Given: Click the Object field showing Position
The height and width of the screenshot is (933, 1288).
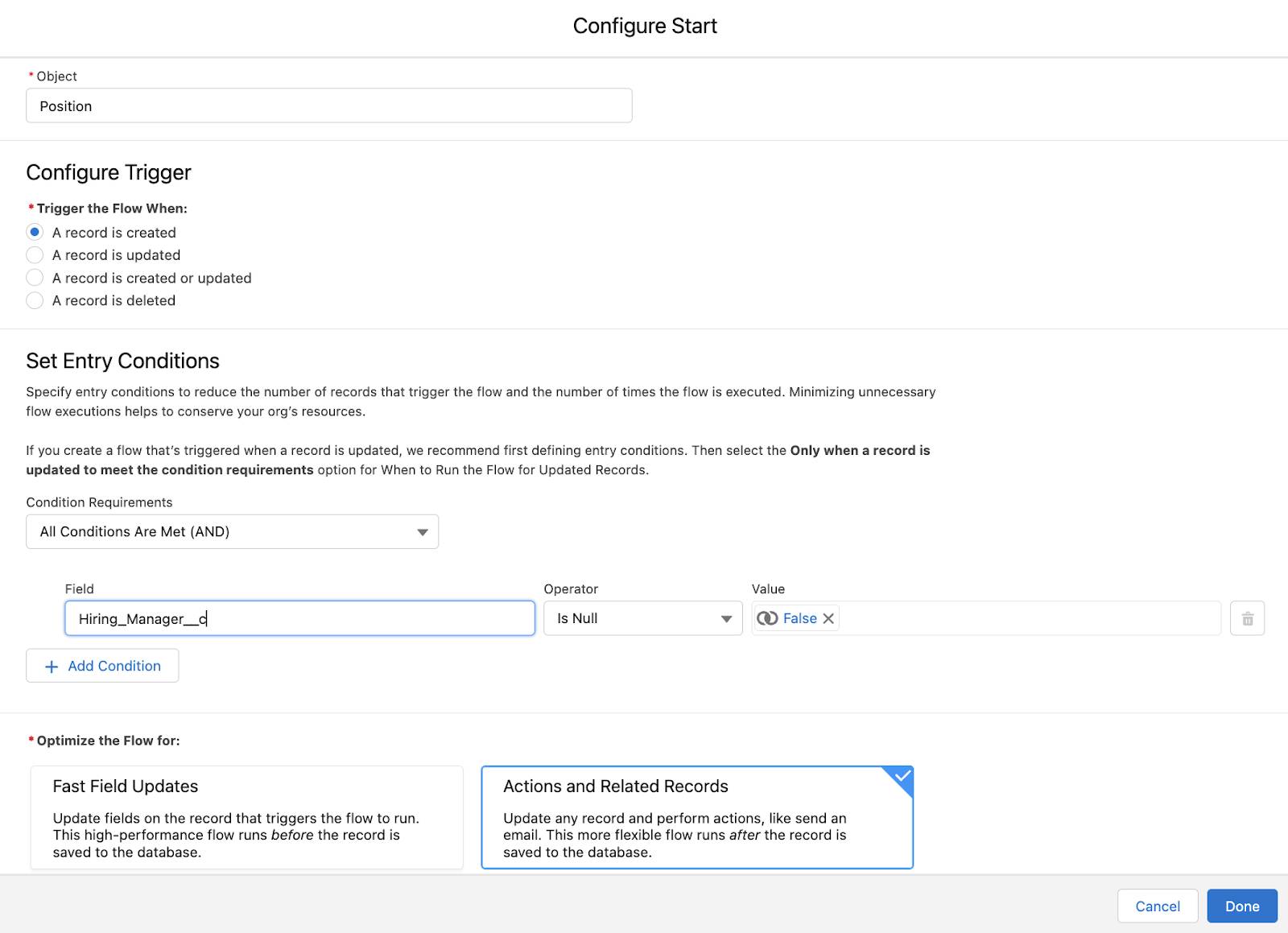Looking at the screenshot, I should pyautogui.click(x=328, y=105).
